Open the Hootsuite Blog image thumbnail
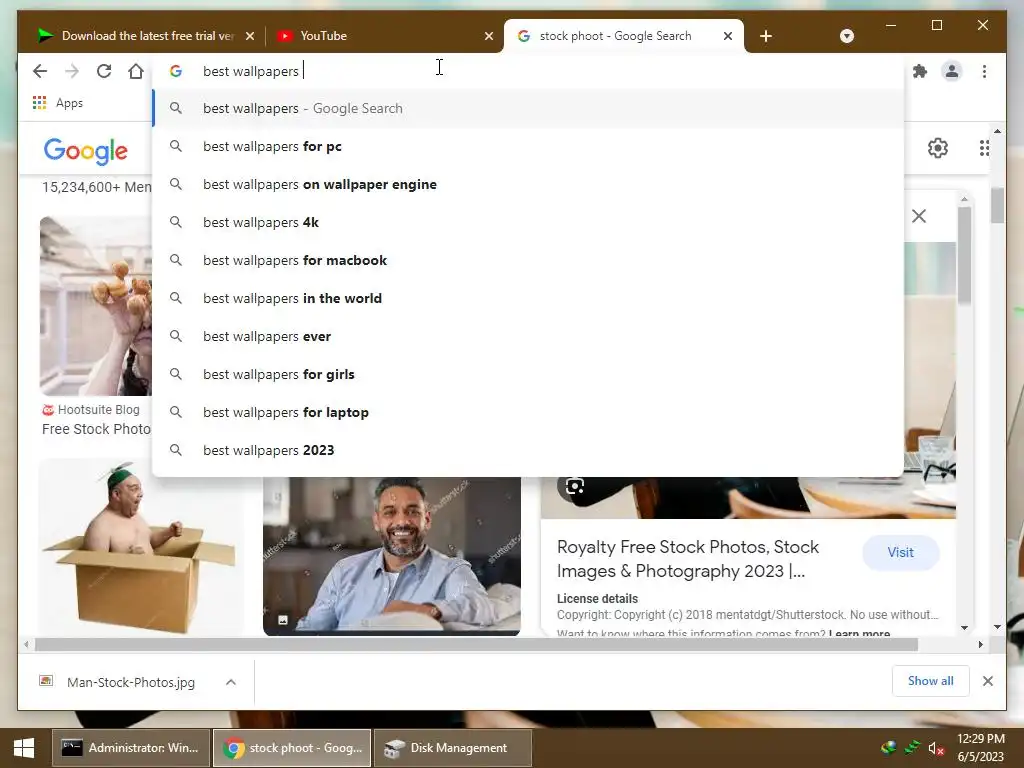Viewport: 1024px width, 768px height. coord(96,306)
